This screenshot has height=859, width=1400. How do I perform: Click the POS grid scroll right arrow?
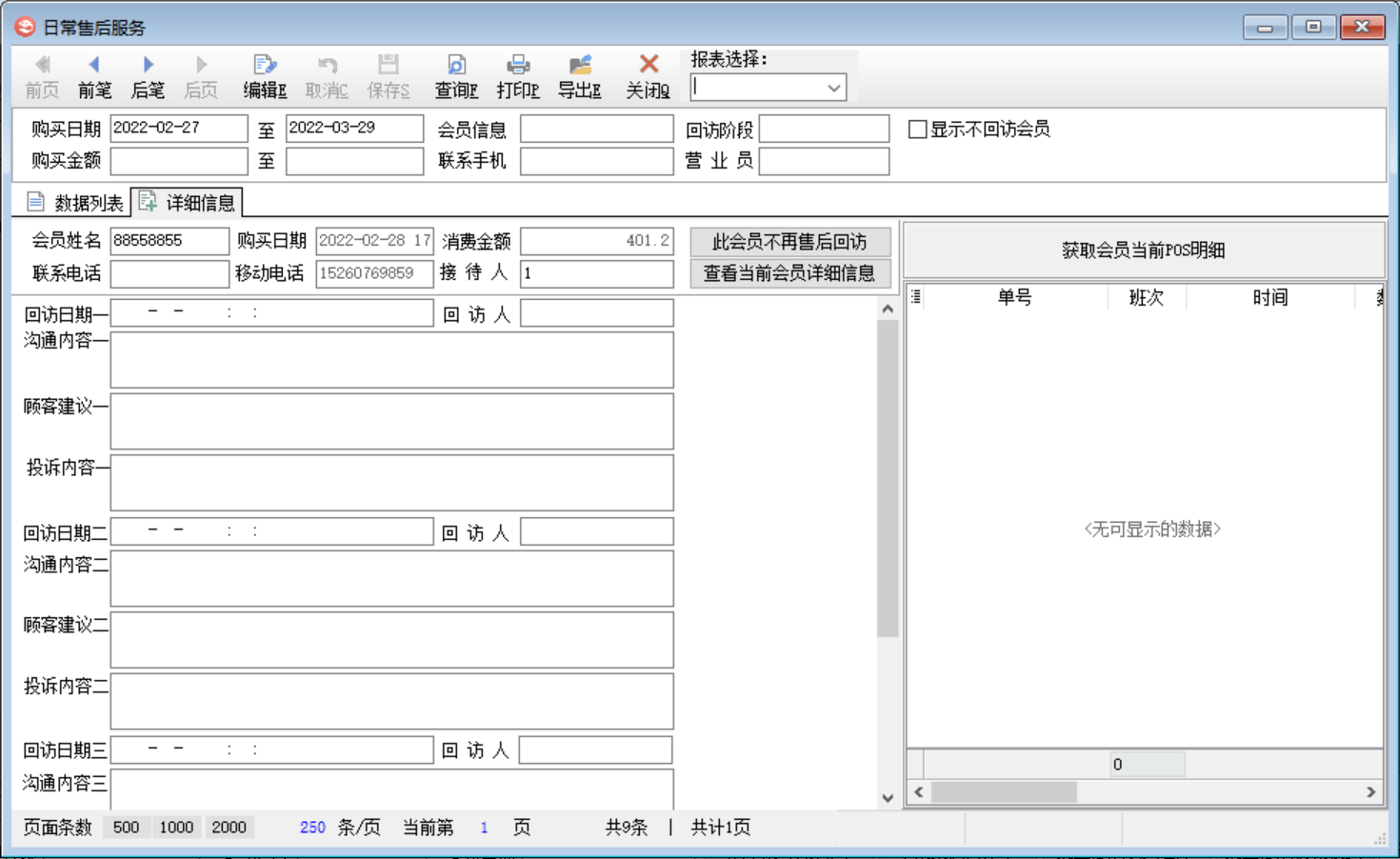[x=1370, y=792]
